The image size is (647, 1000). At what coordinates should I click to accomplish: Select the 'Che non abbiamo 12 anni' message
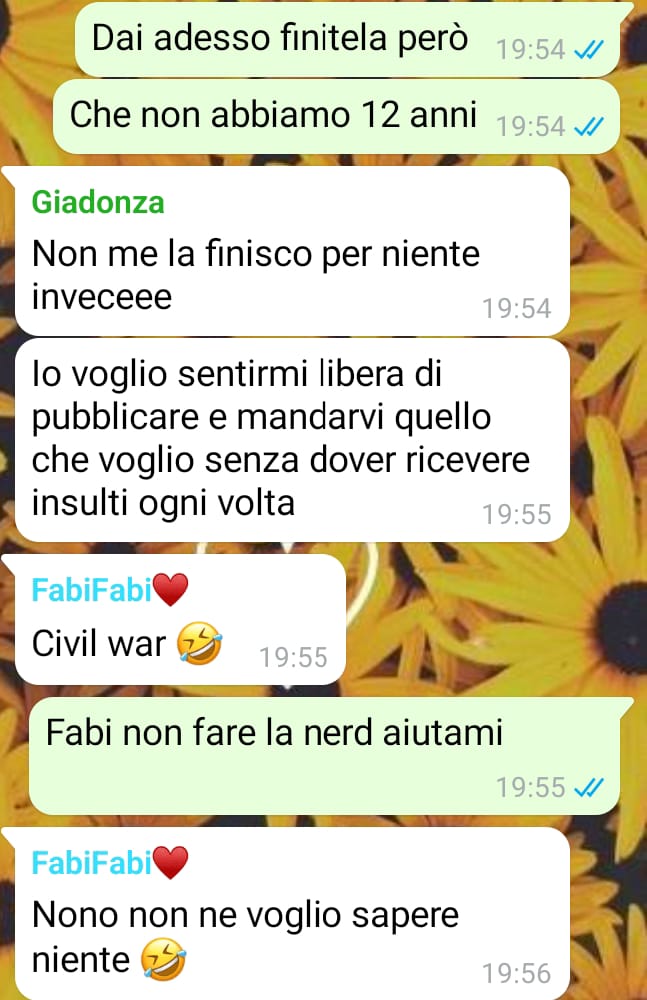point(337,117)
